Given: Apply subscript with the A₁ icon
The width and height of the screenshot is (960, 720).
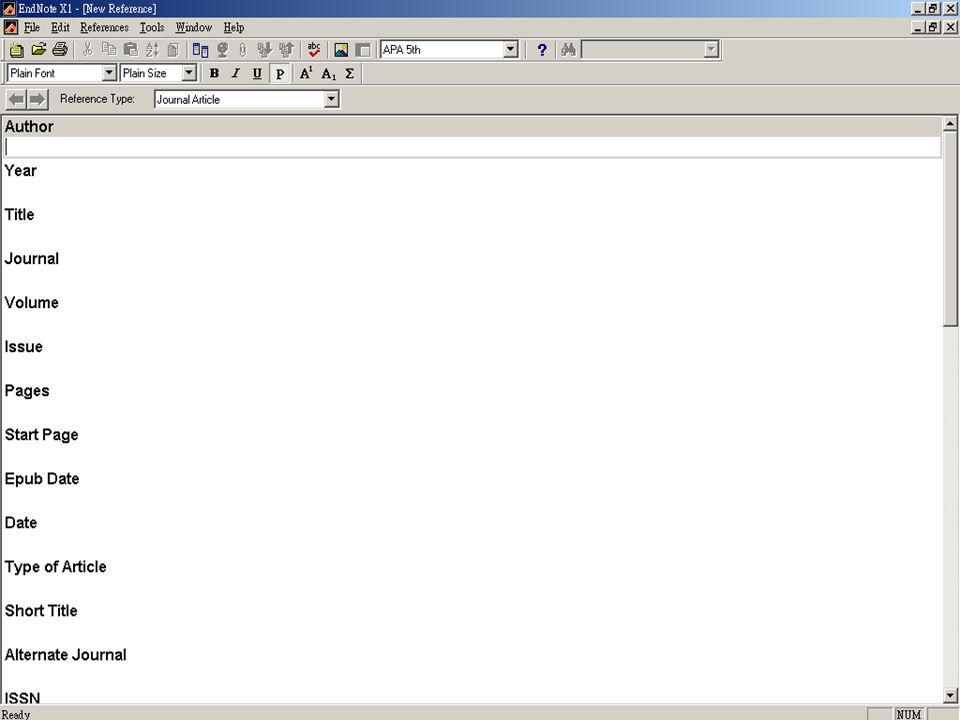Looking at the screenshot, I should (x=328, y=73).
